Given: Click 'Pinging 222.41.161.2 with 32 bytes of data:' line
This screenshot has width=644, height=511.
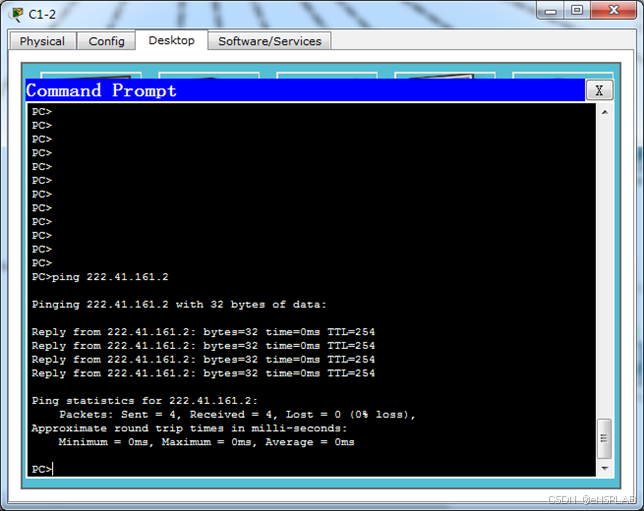Looking at the screenshot, I should click(179, 304).
